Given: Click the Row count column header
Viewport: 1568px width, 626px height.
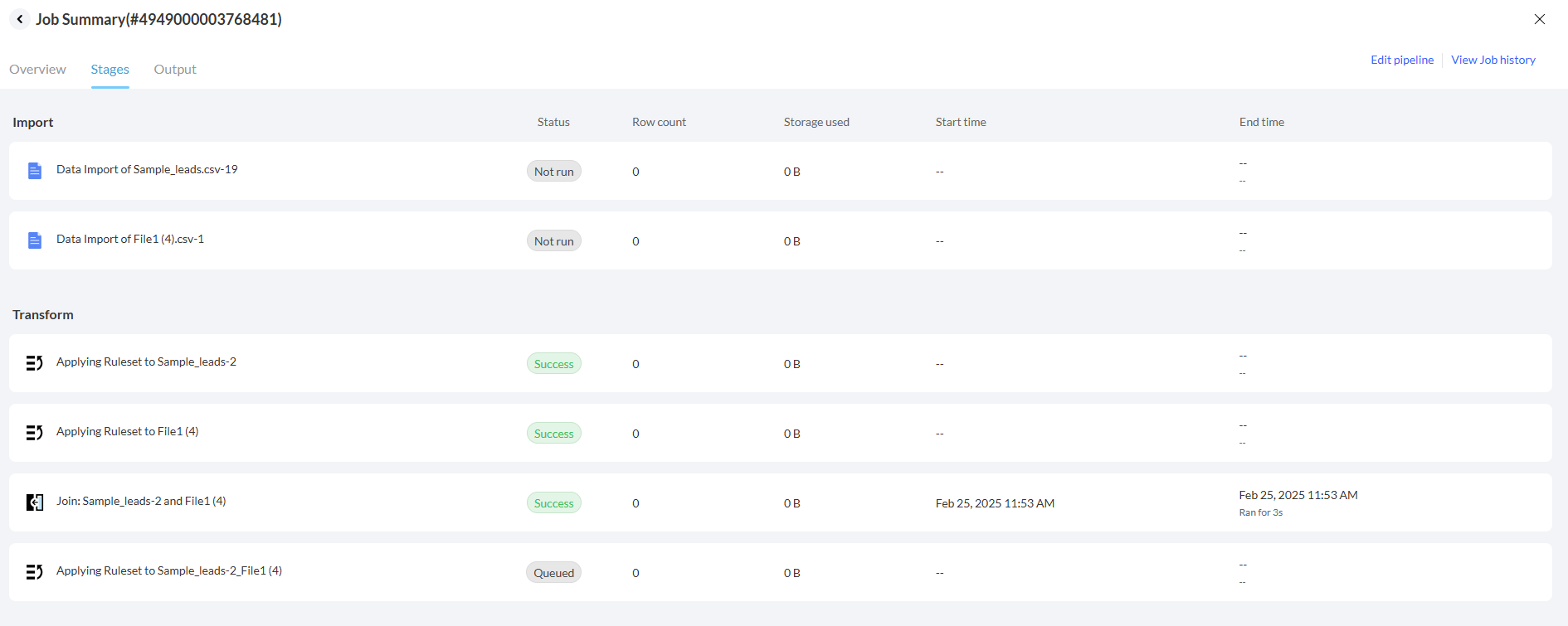Looking at the screenshot, I should pos(660,122).
